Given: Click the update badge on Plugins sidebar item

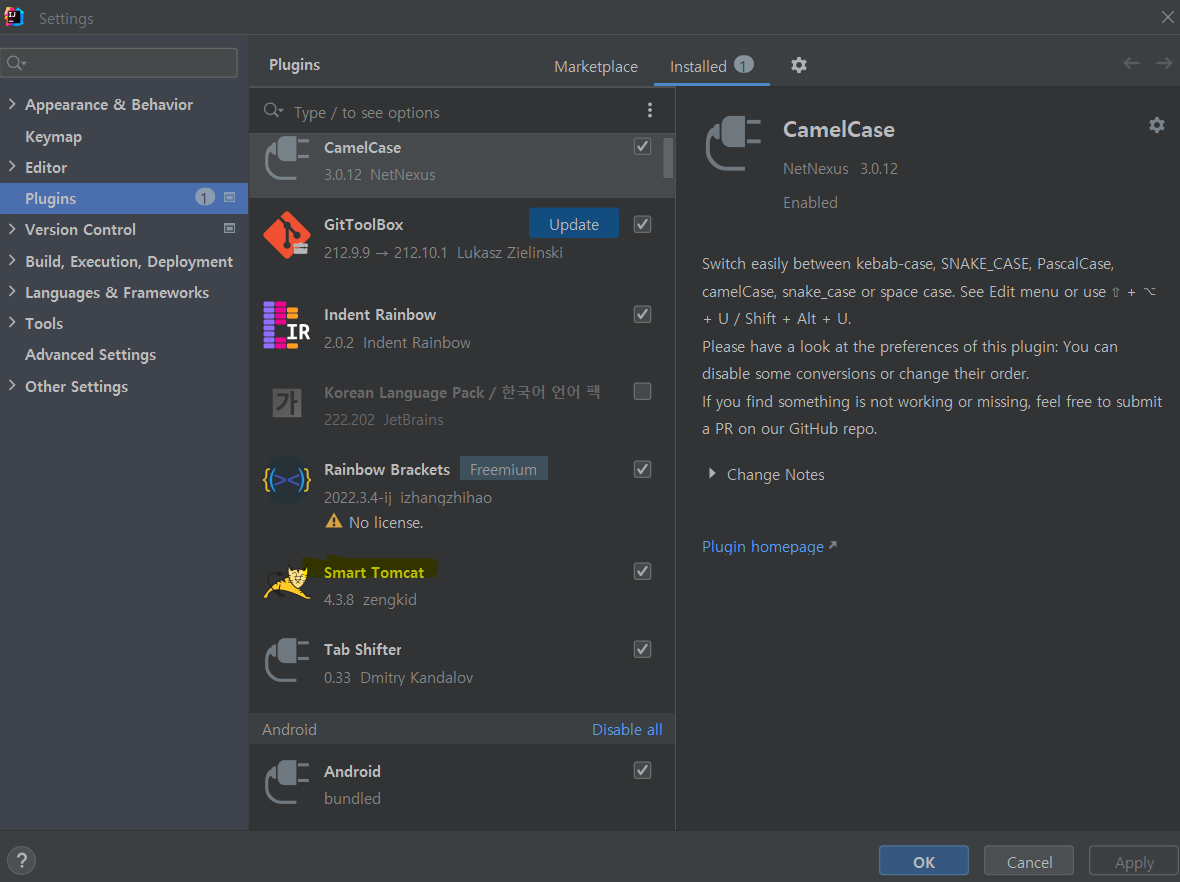Looking at the screenshot, I should [205, 197].
